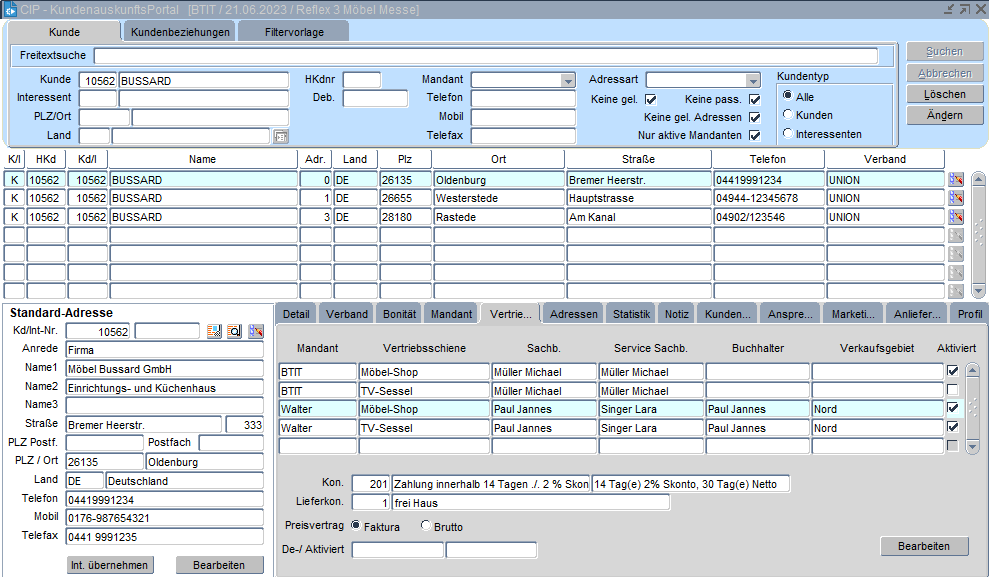The width and height of the screenshot is (989, 577).
Task: Click the first icon beside Kd/Int-Nr. field
Action: pyautogui.click(x=214, y=331)
